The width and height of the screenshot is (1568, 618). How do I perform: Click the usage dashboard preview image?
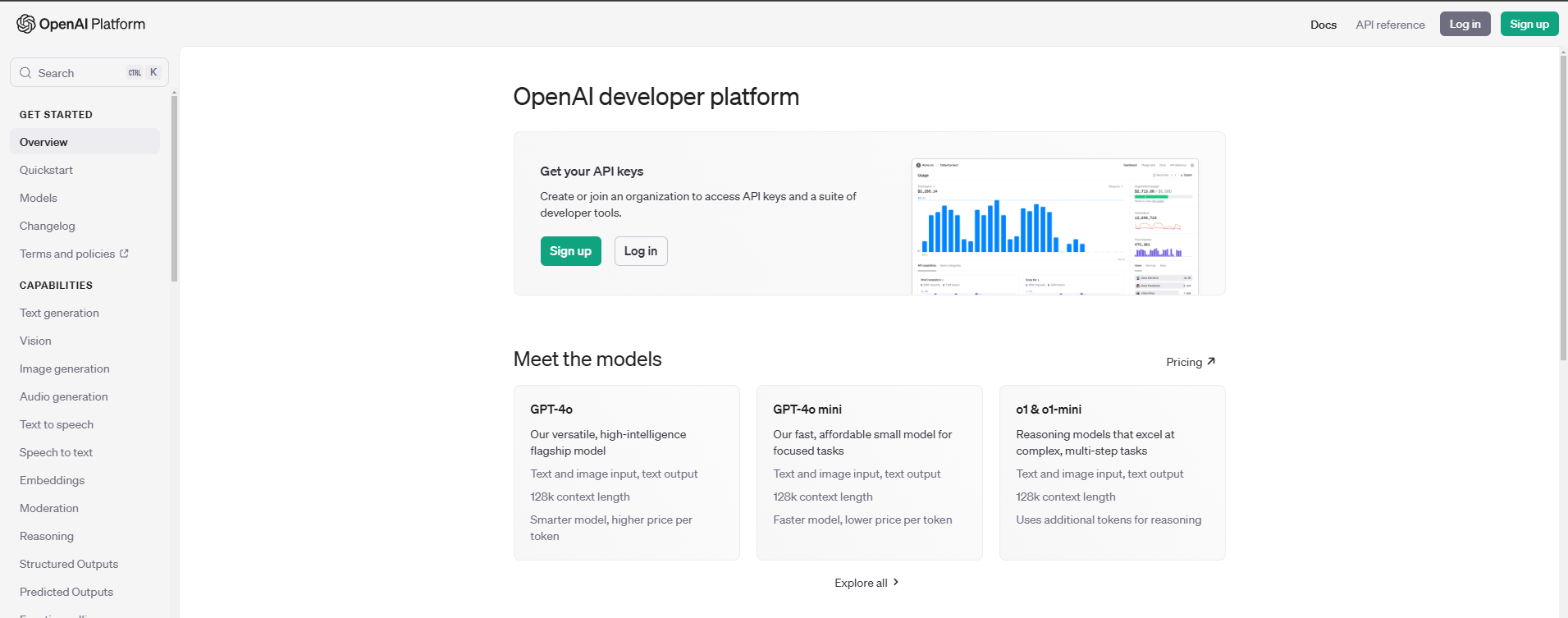1055,227
